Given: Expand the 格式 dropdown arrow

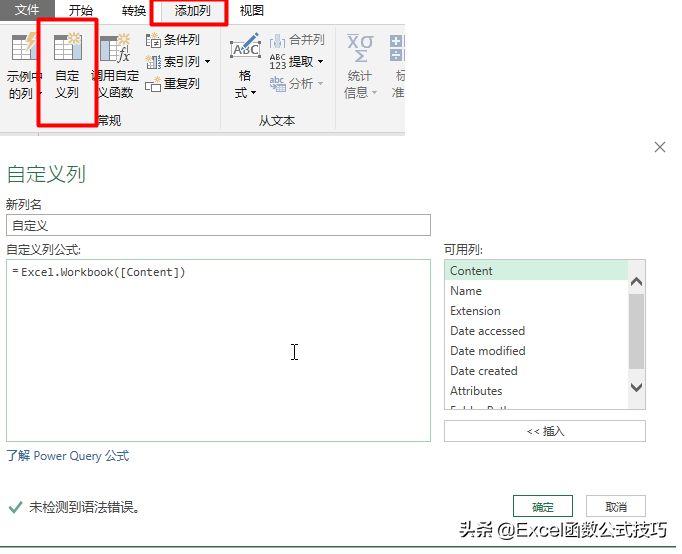Looking at the screenshot, I should point(254,93).
